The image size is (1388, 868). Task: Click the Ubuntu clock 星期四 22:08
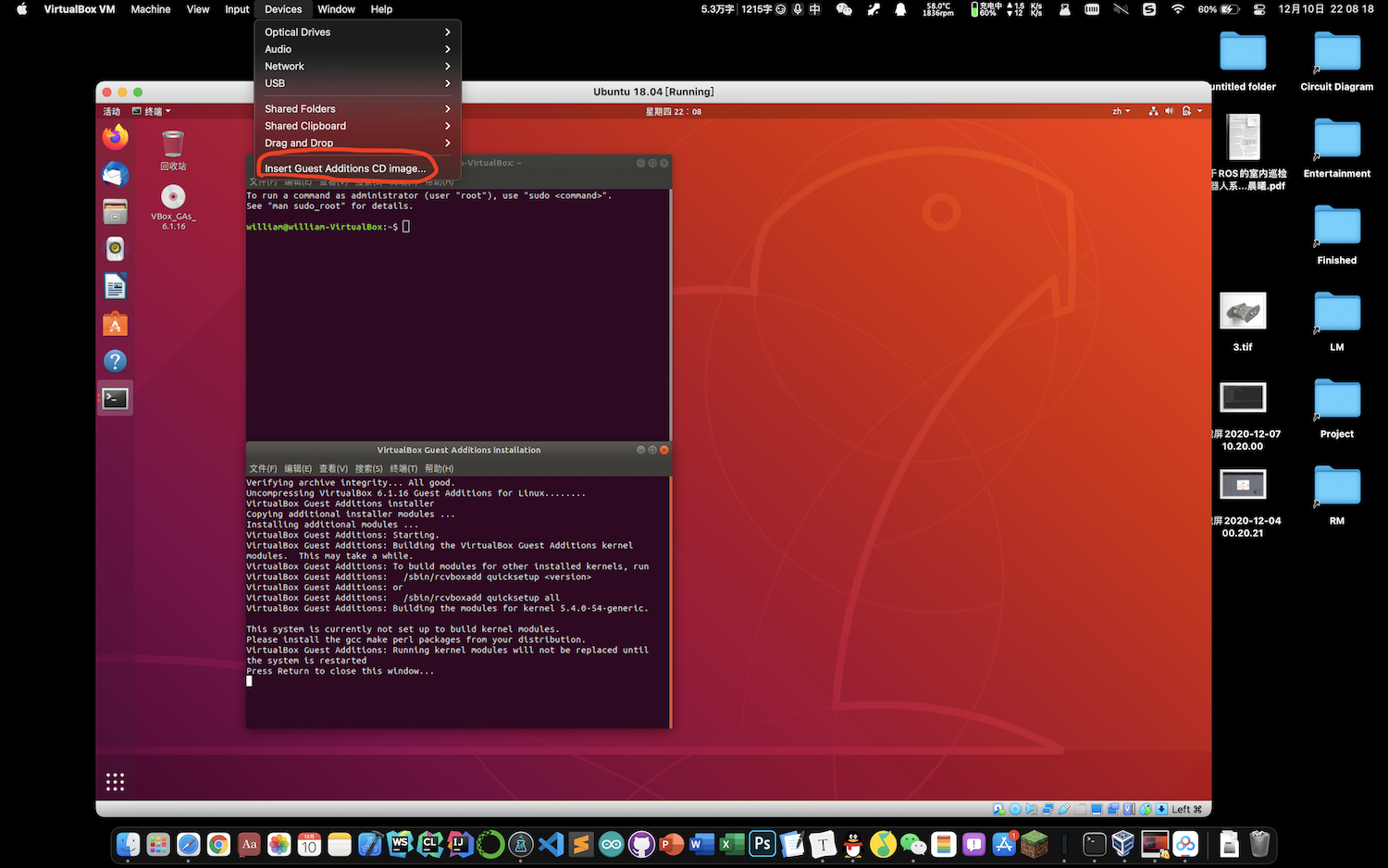tap(674, 111)
